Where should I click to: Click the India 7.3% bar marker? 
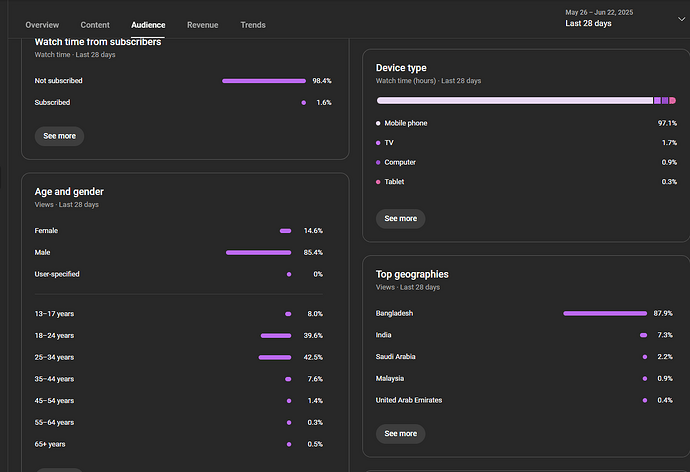(643, 335)
